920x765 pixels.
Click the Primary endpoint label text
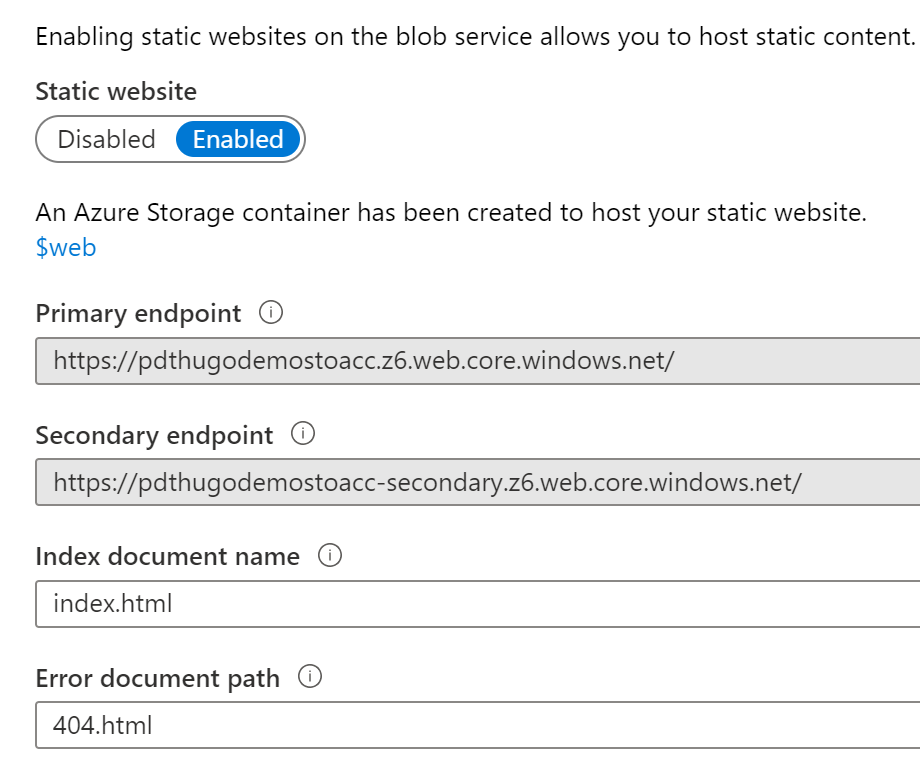click(x=138, y=314)
